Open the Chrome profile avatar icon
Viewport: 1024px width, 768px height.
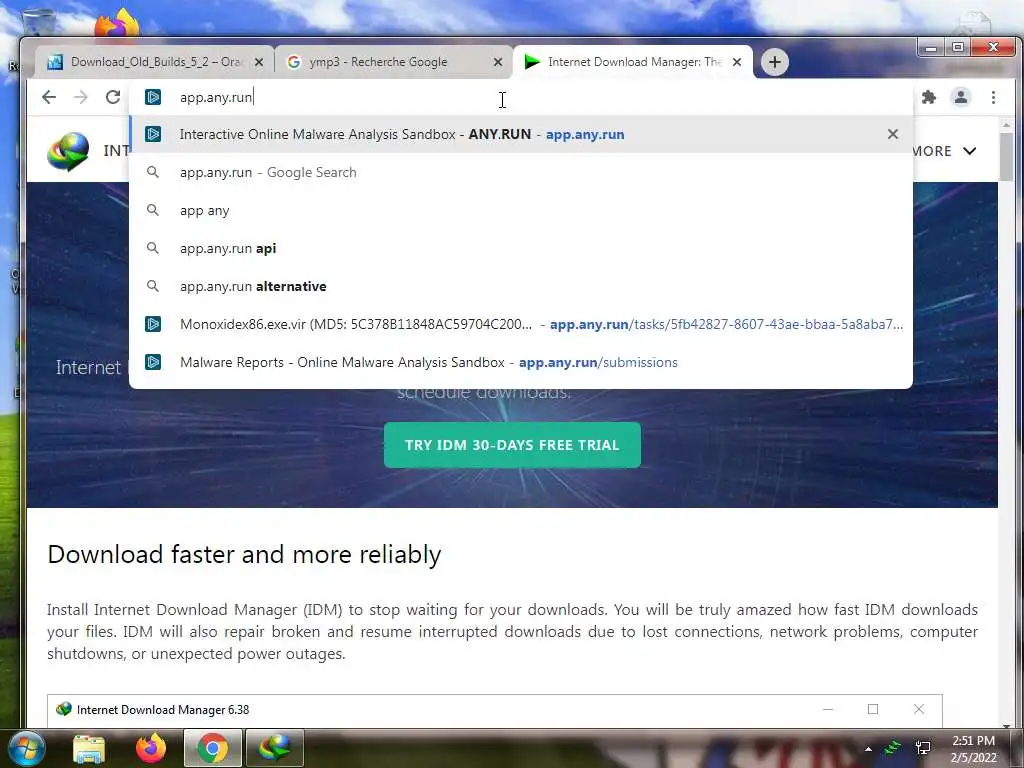click(x=961, y=97)
